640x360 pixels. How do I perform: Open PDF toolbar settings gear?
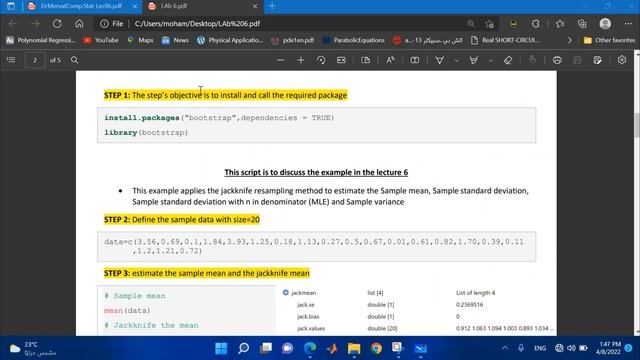click(x=622, y=60)
